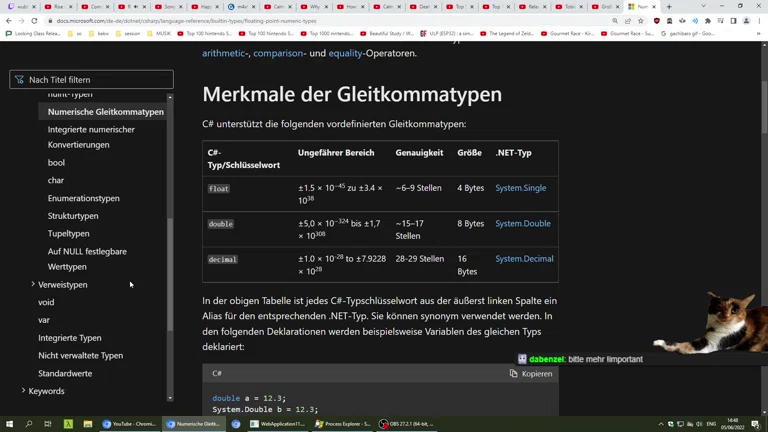Open the WebApplication11 taskbar window
The image size is (768, 432).
click(x=278, y=424)
